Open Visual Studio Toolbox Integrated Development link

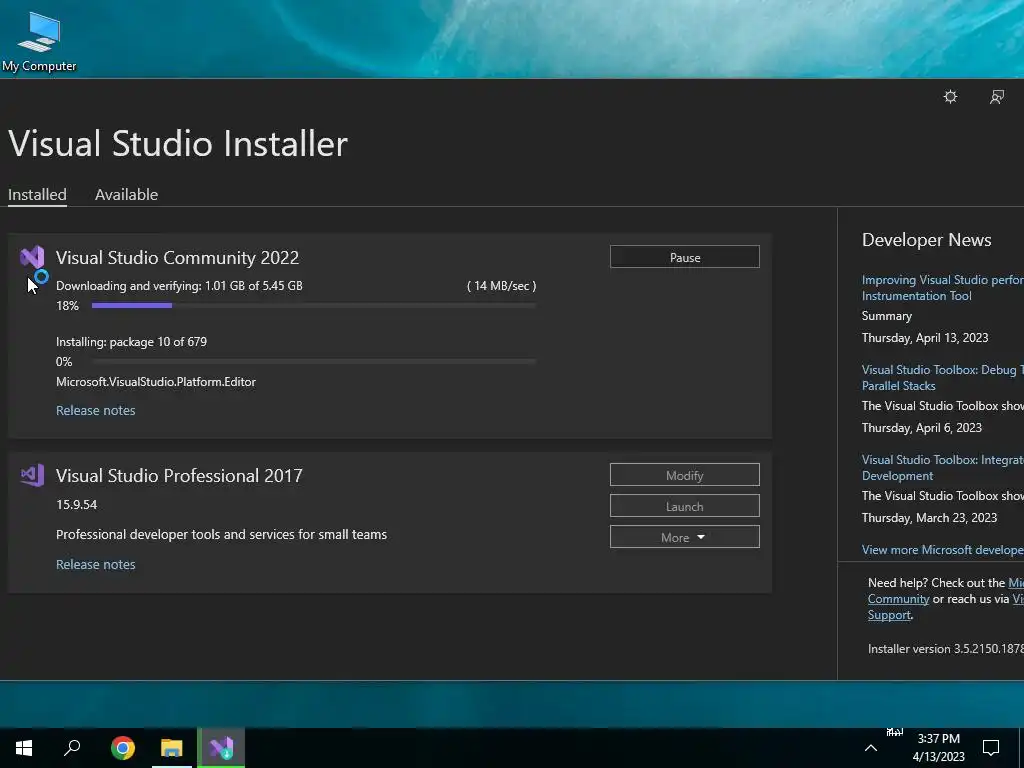point(942,468)
